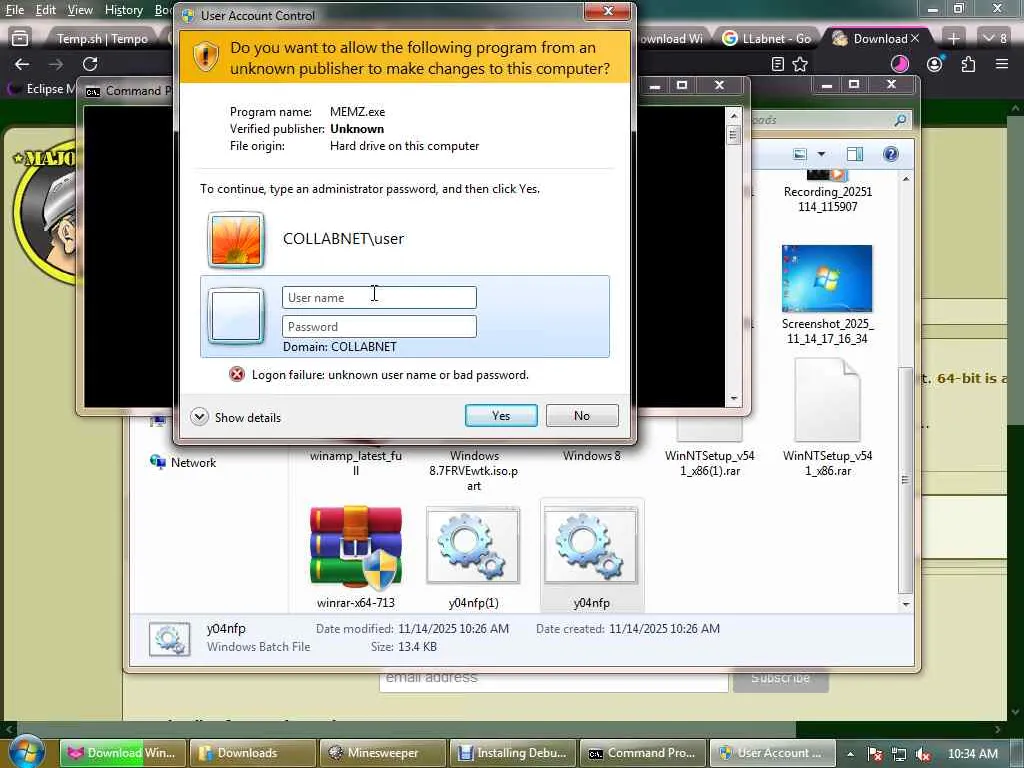The width and height of the screenshot is (1024, 768).
Task: Open the History menu in browser
Action: [123, 10]
